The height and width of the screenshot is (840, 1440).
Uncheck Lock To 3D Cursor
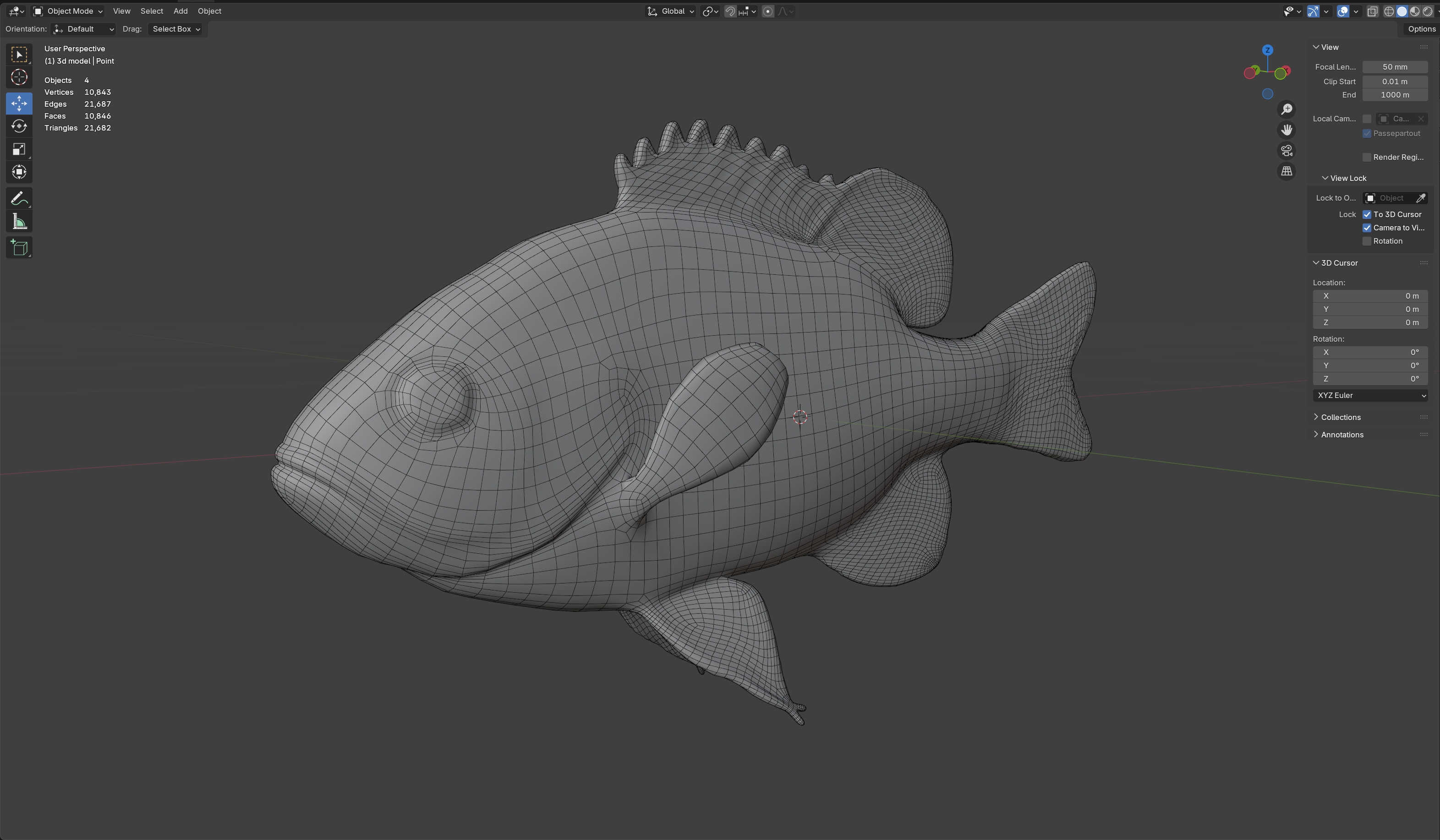point(1367,215)
